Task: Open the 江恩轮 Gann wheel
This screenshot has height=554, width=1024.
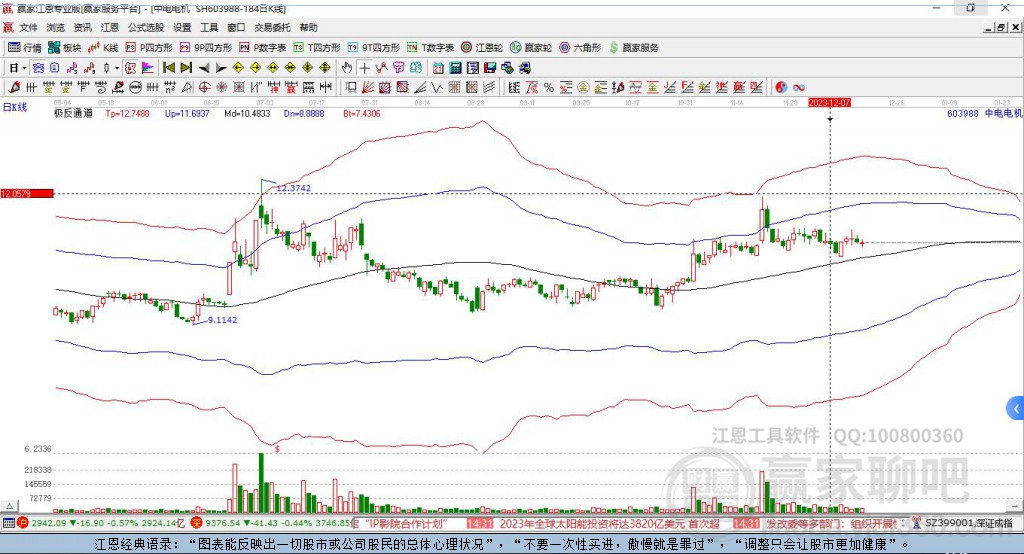Action: [x=482, y=48]
